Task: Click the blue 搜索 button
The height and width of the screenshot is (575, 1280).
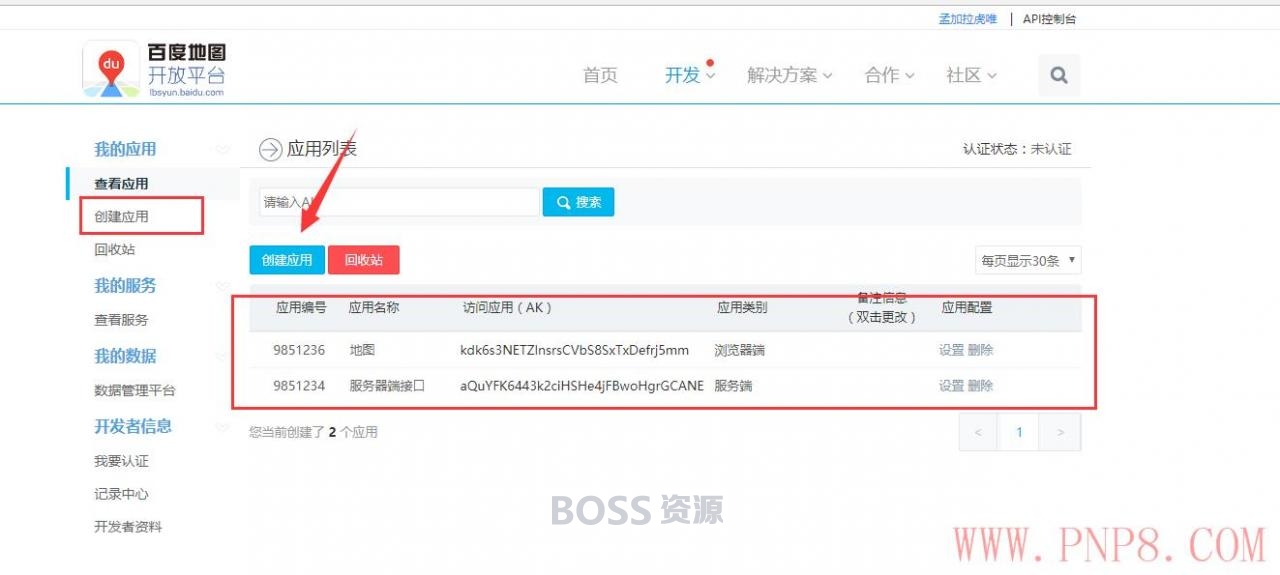Action: click(578, 202)
